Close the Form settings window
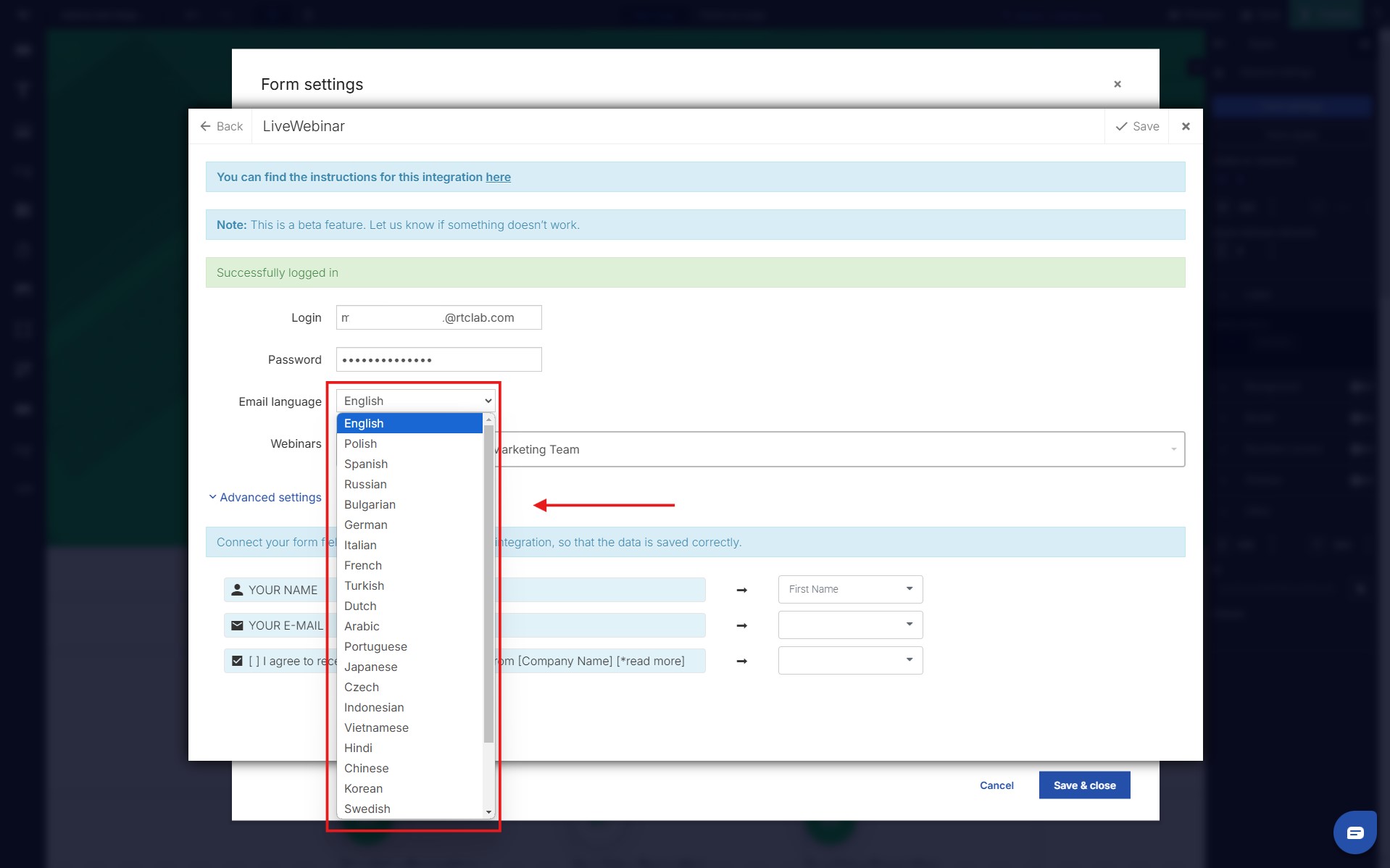 [x=1117, y=84]
